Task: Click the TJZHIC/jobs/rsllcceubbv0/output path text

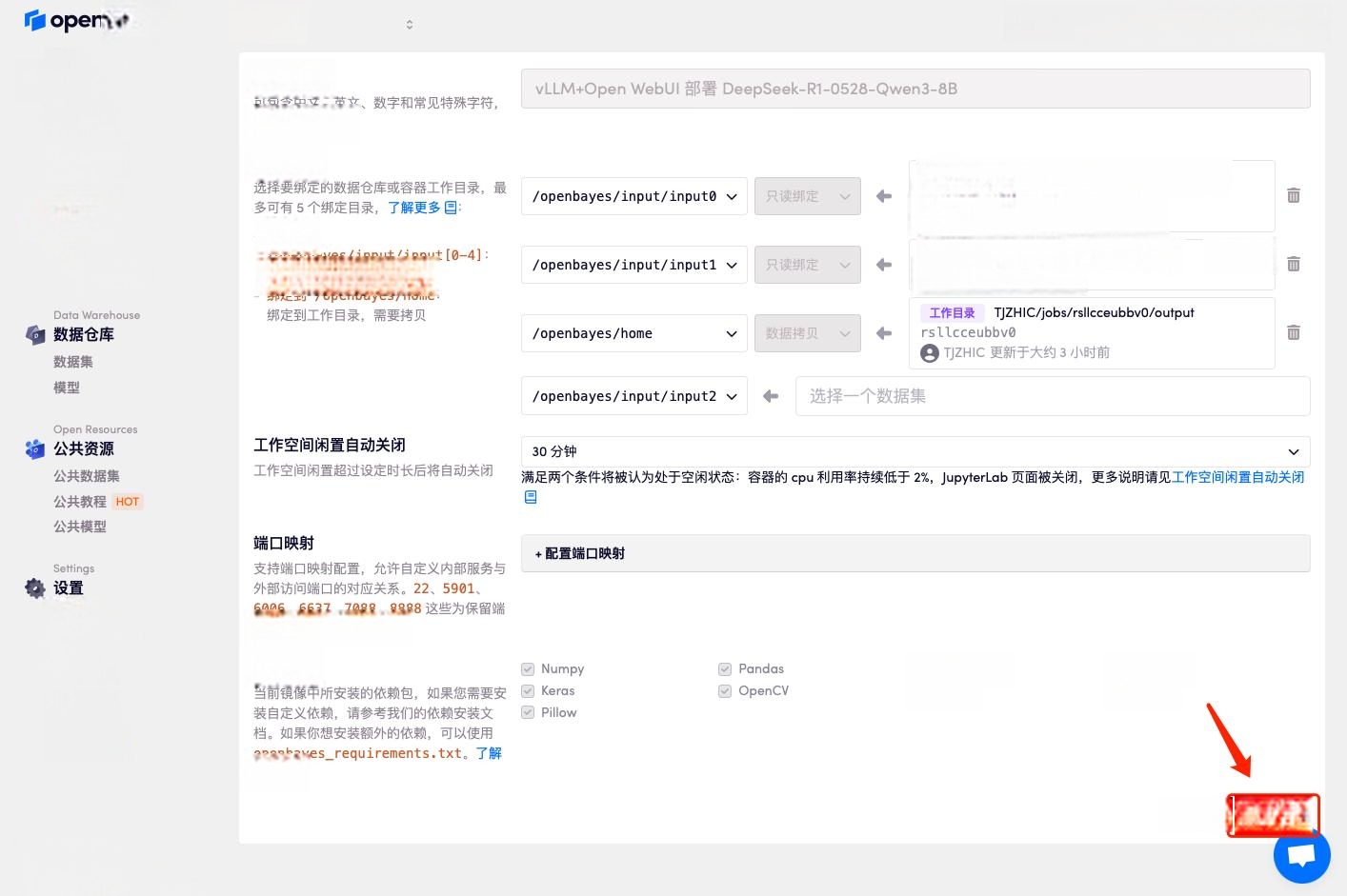Action: coord(1094,312)
